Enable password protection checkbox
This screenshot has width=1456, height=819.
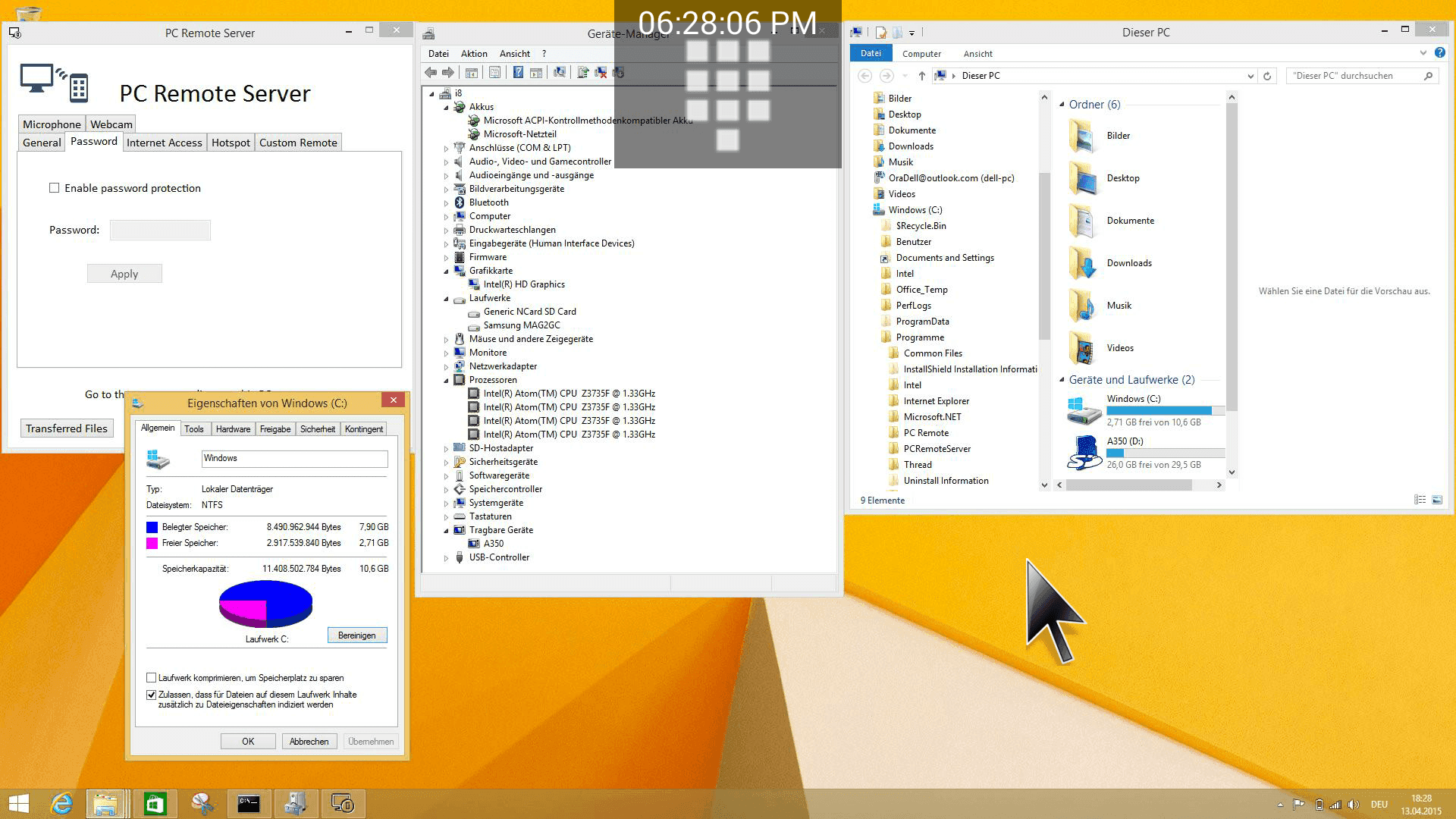point(54,188)
